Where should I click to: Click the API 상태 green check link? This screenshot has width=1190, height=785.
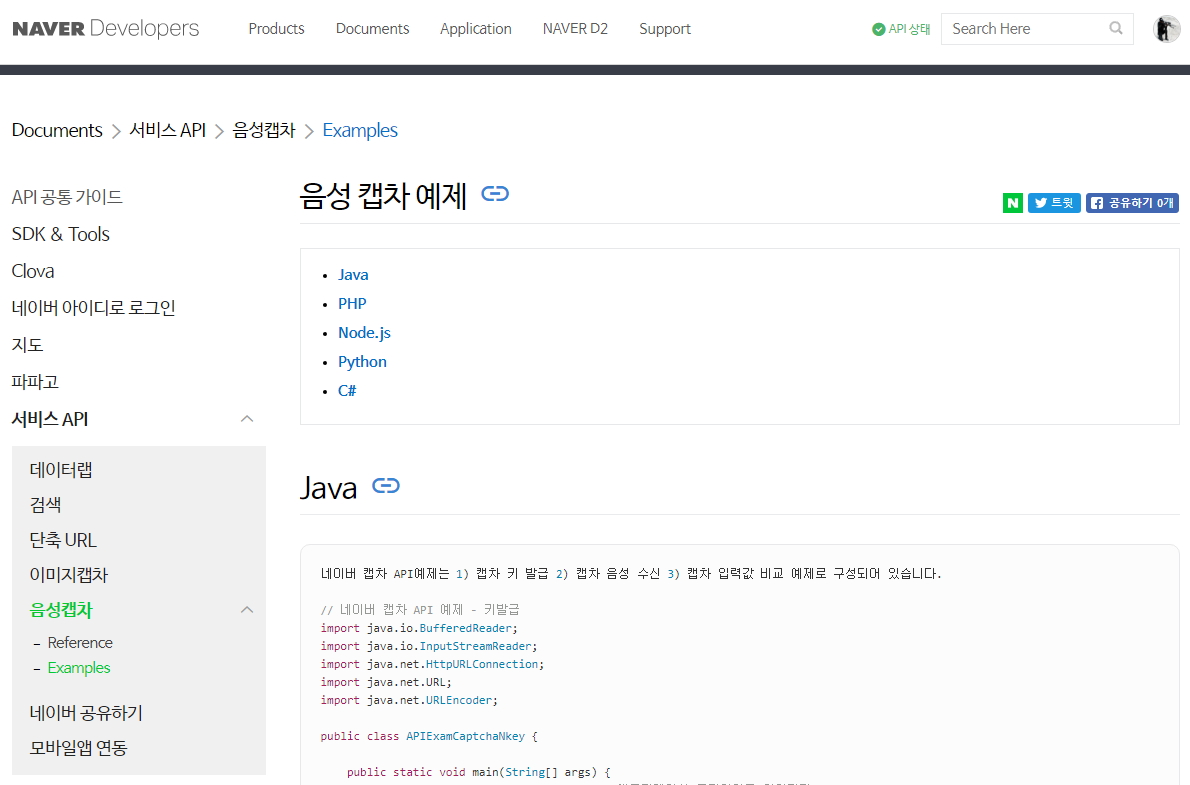pos(901,29)
